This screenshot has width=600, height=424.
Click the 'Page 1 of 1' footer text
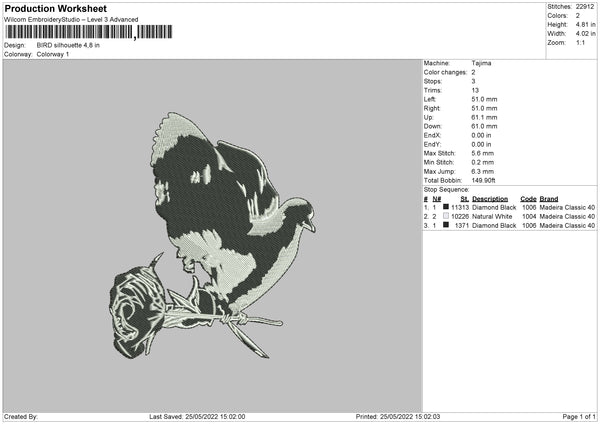(x=579, y=416)
